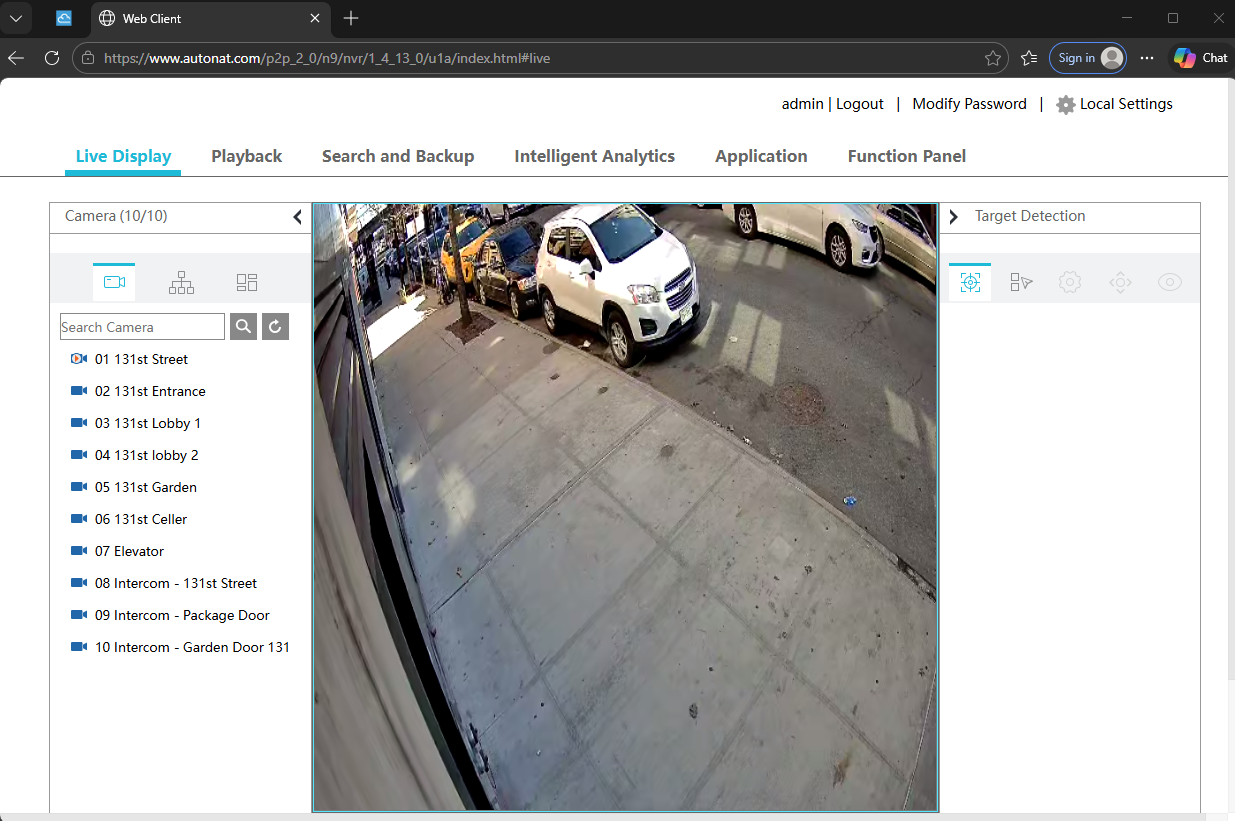Collapse the Camera panel with the left chevron
Viewport: 1235px width, 821px height.
tap(297, 216)
